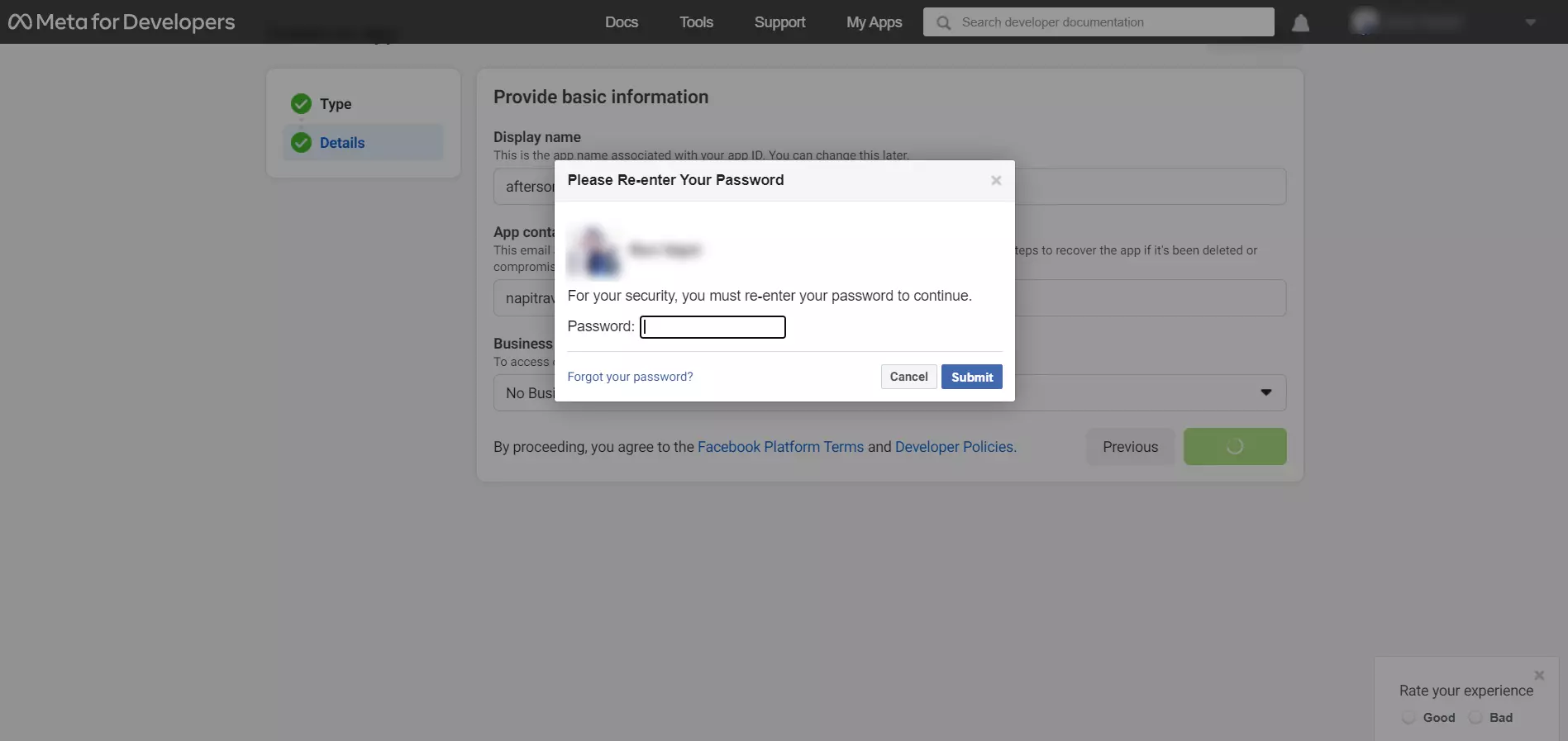1568x741 pixels.
Task: Select the Type step in sidebar
Action: coord(363,104)
